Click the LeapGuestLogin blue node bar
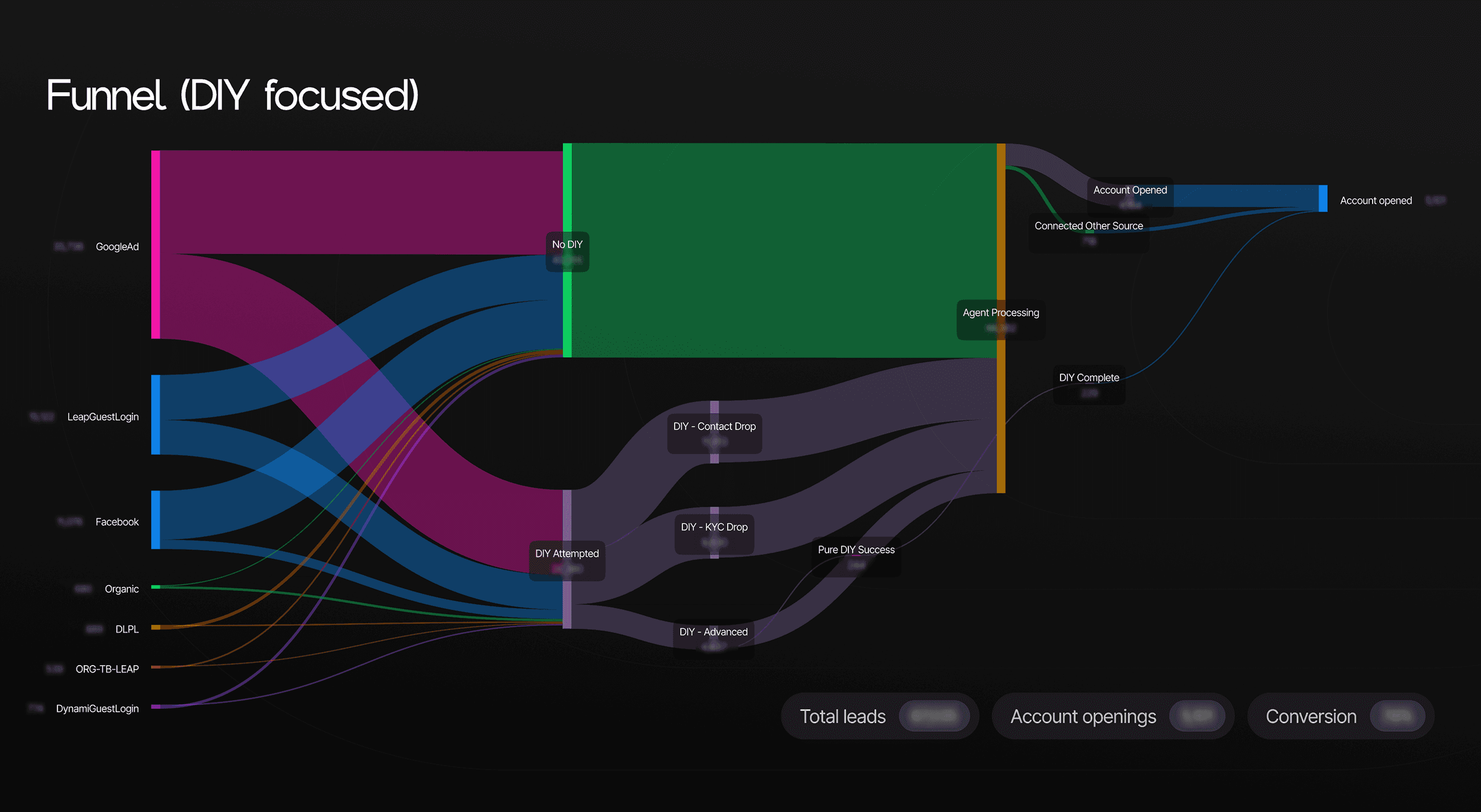This screenshot has width=1481, height=812. 155,414
